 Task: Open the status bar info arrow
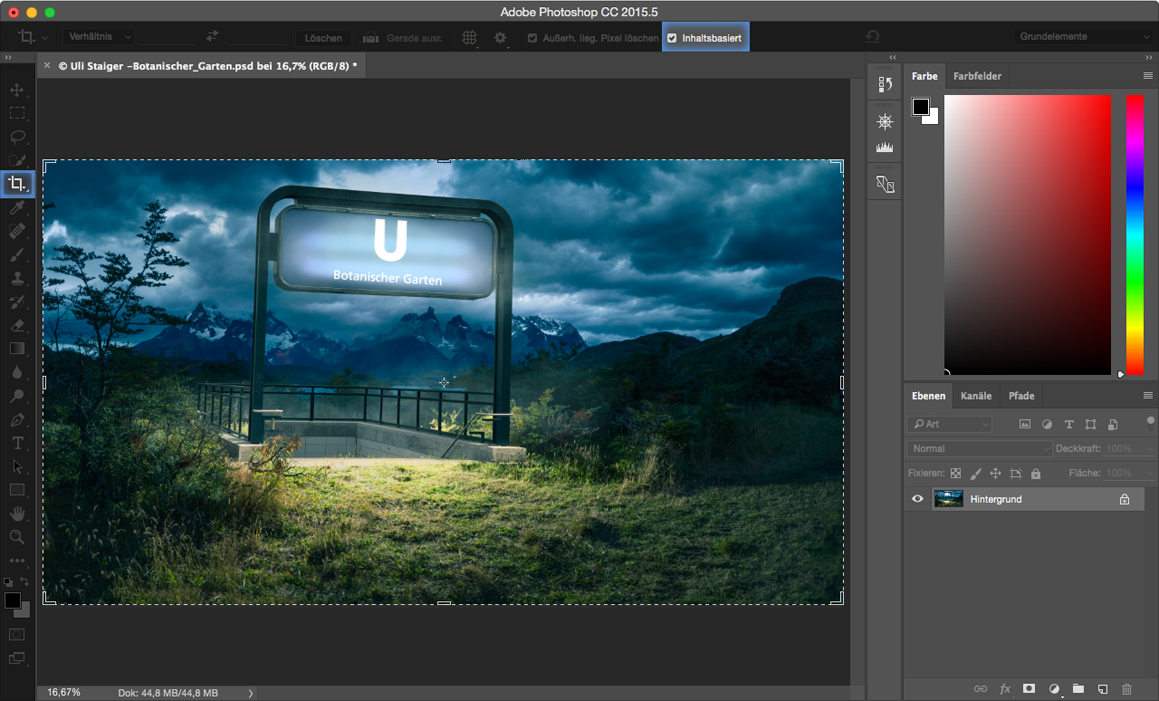click(x=251, y=693)
